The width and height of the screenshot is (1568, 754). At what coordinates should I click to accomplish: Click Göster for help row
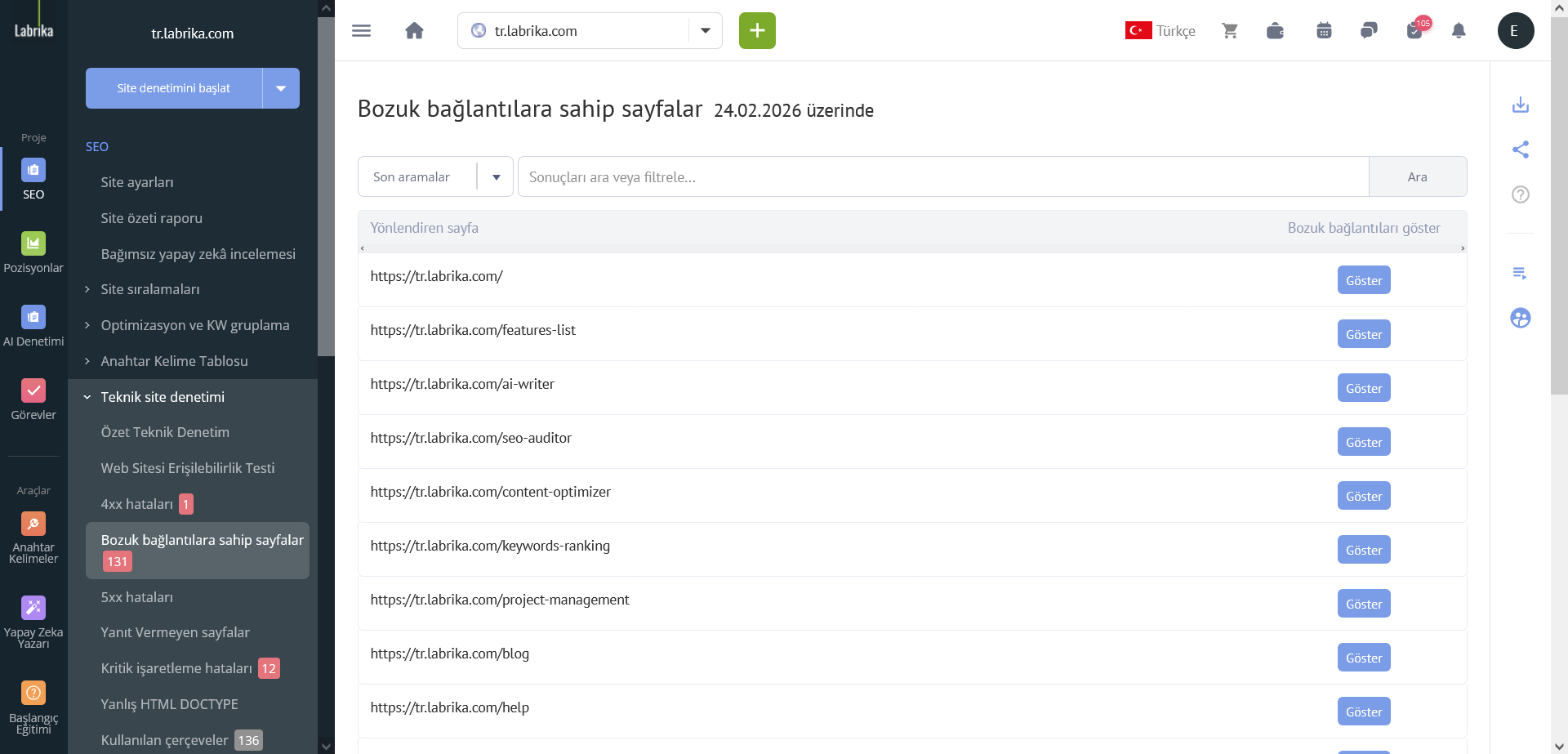coord(1364,712)
